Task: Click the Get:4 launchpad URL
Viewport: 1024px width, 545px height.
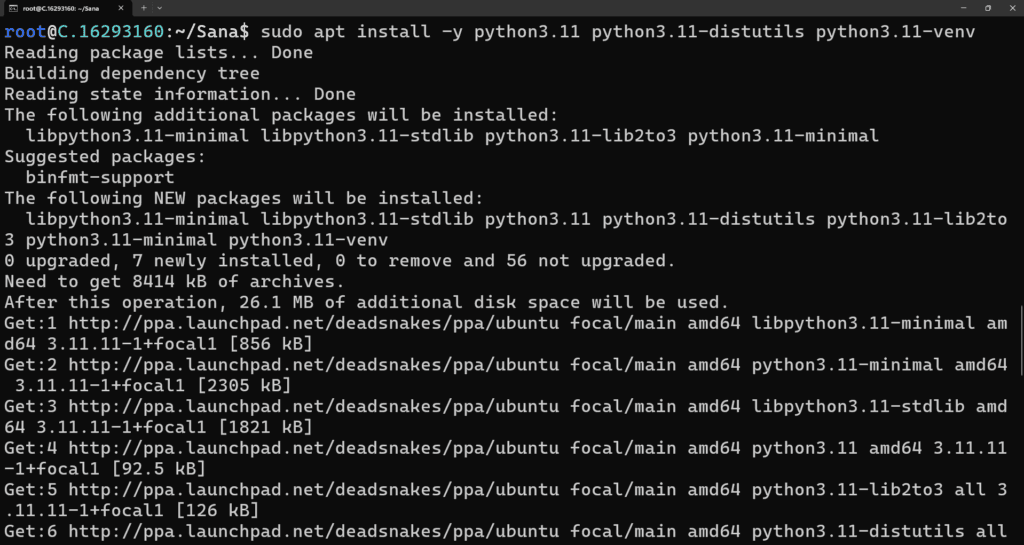Action: (313, 448)
